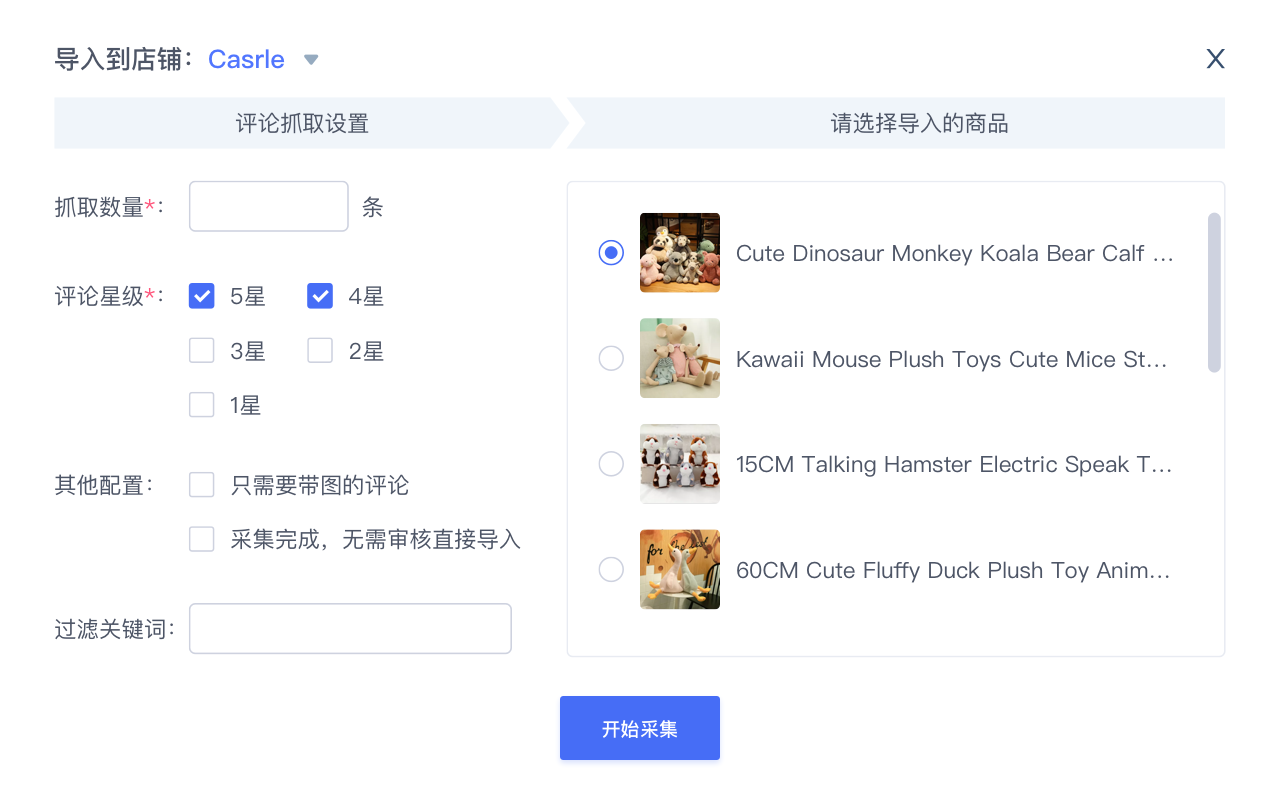Enable 只需要带图的评论 option
Screen dimensions: 1280x800
201,484
